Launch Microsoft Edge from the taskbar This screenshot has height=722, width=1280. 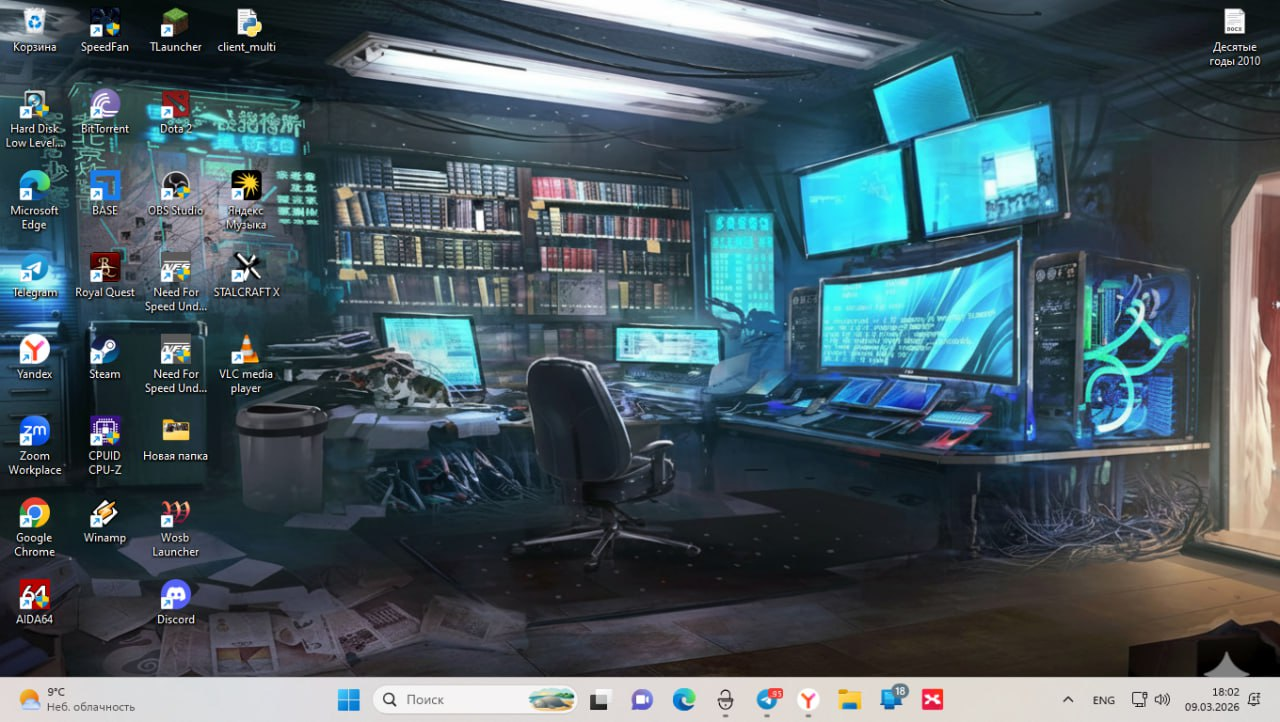pyautogui.click(x=684, y=700)
